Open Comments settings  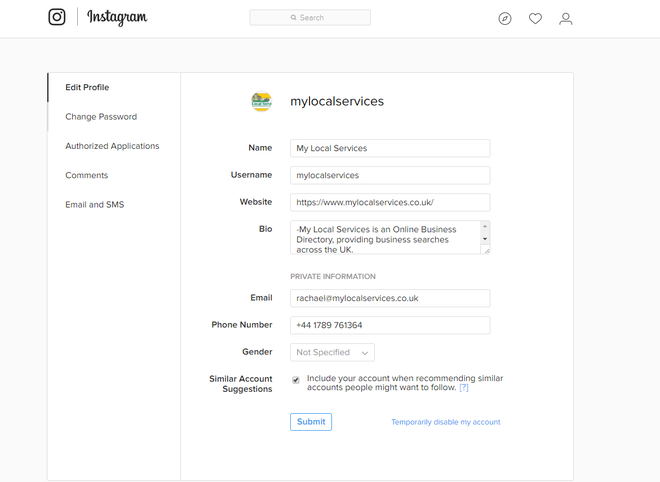(86, 175)
